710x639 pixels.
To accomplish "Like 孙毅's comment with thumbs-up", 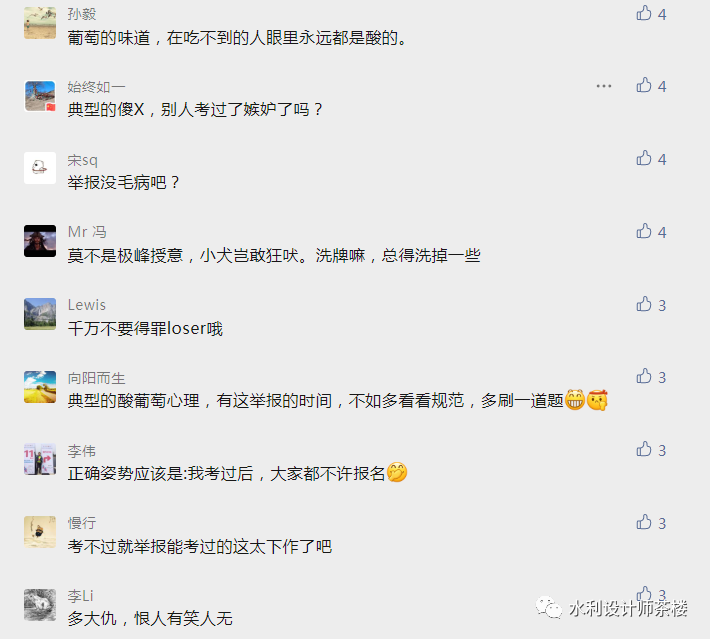I will (643, 14).
